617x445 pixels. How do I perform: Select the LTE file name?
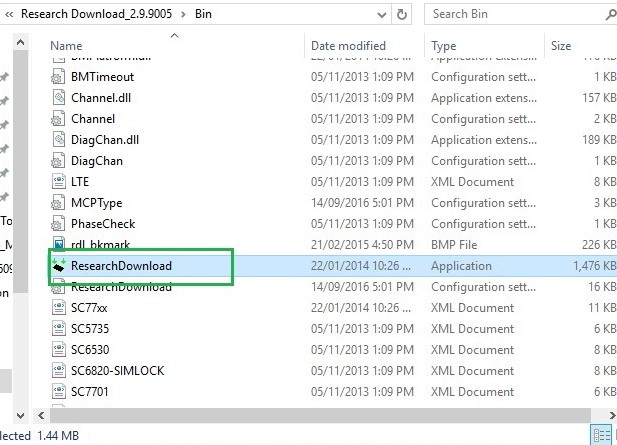pyautogui.click(x=80, y=182)
